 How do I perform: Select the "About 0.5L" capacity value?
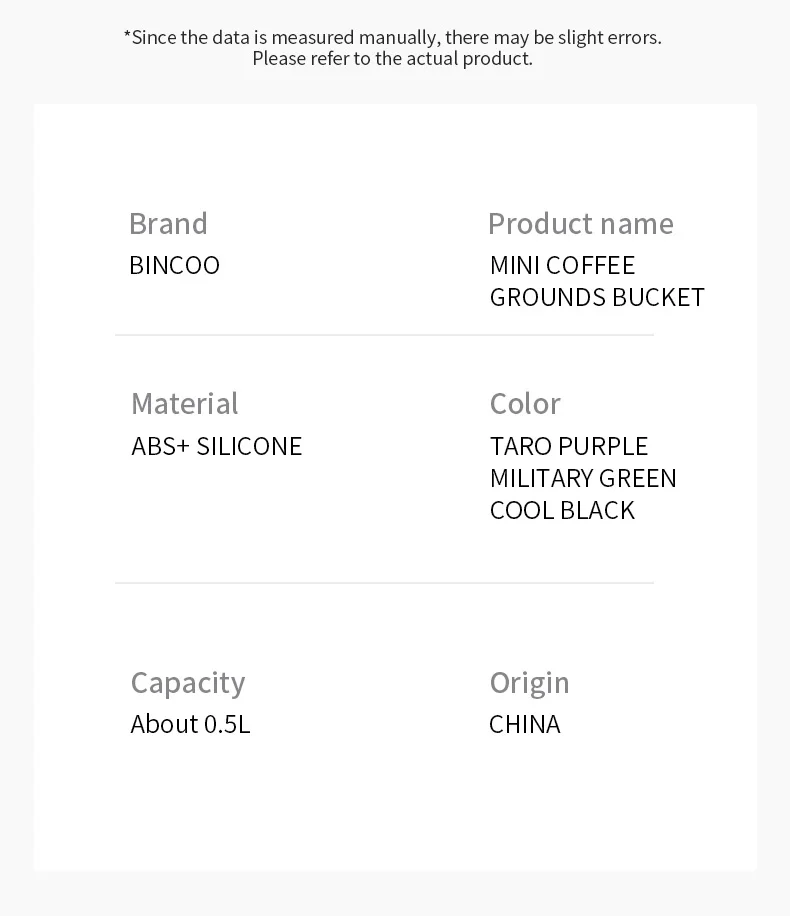coord(190,724)
